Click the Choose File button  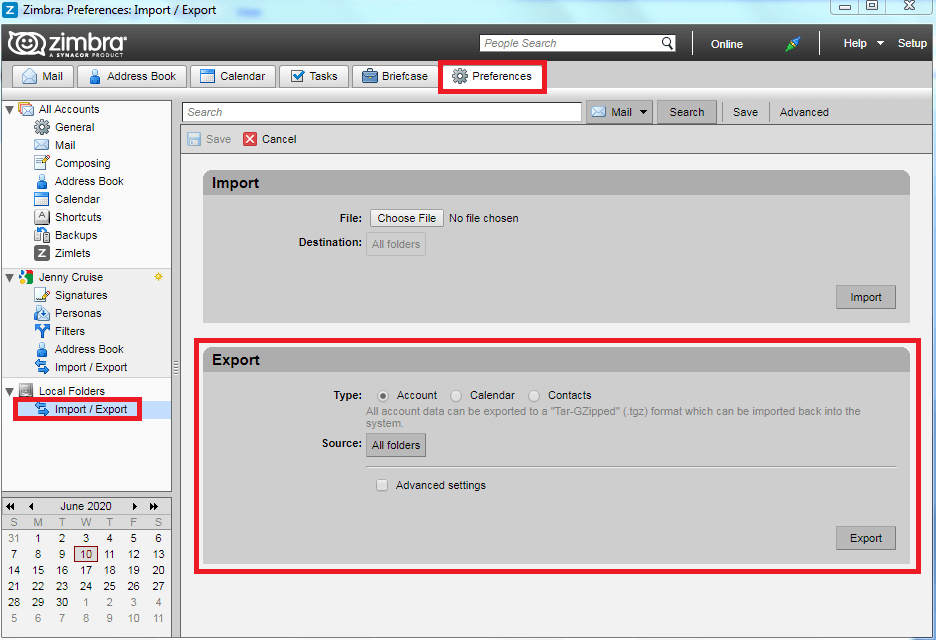[x=406, y=218]
